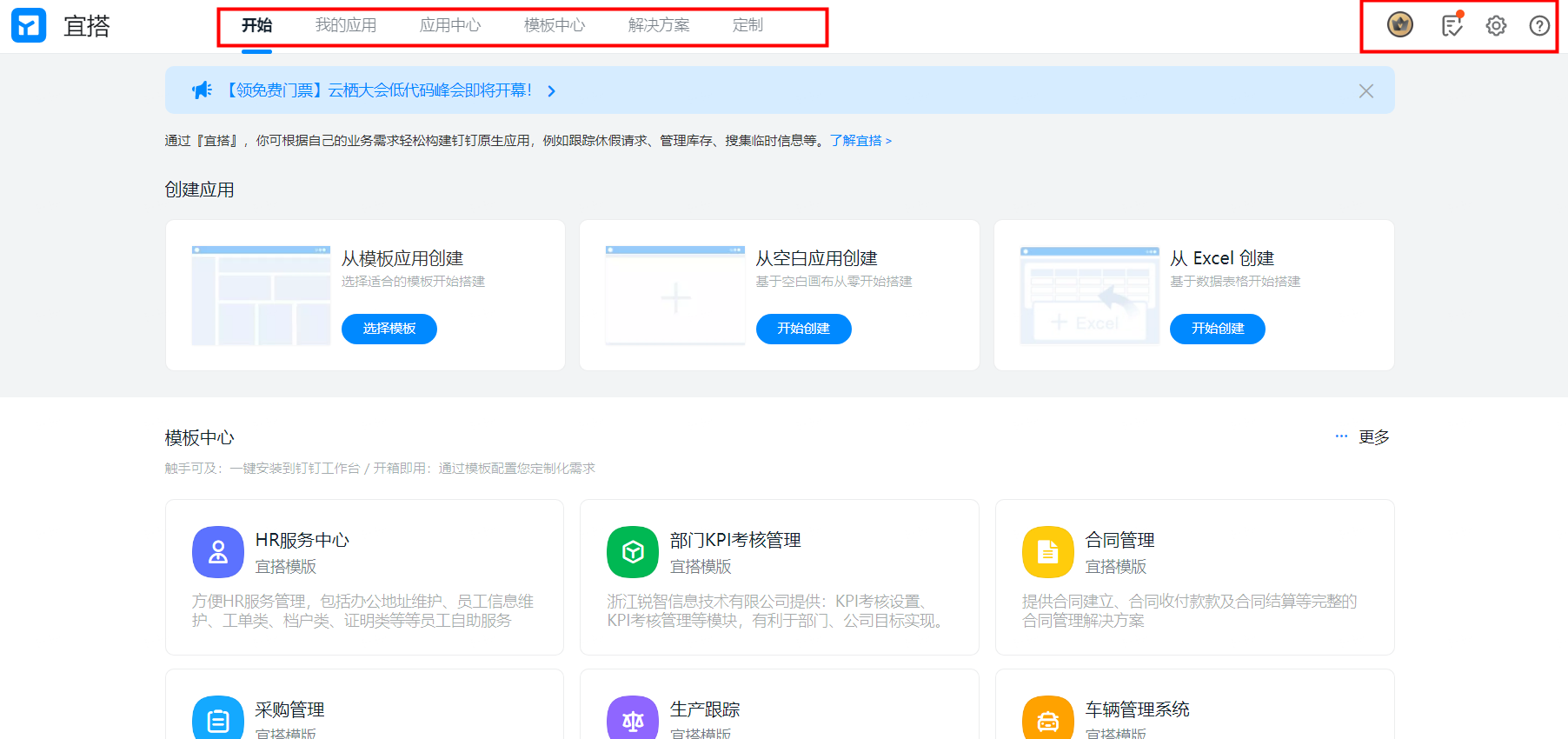The image size is (1568, 739).
Task: Expand the announcement banner arrow
Action: (x=551, y=91)
